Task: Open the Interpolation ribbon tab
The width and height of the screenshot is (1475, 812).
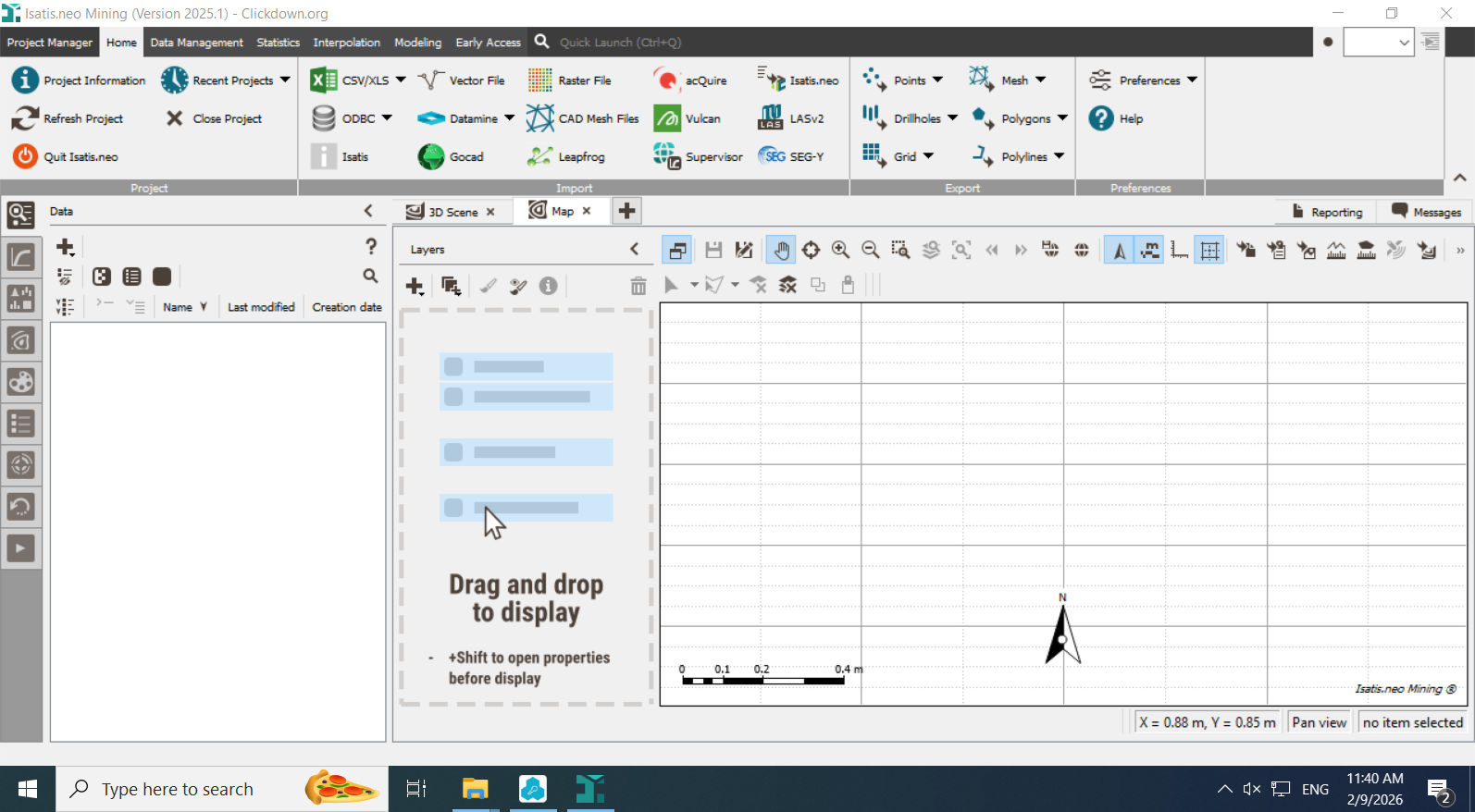Action: pyautogui.click(x=346, y=43)
